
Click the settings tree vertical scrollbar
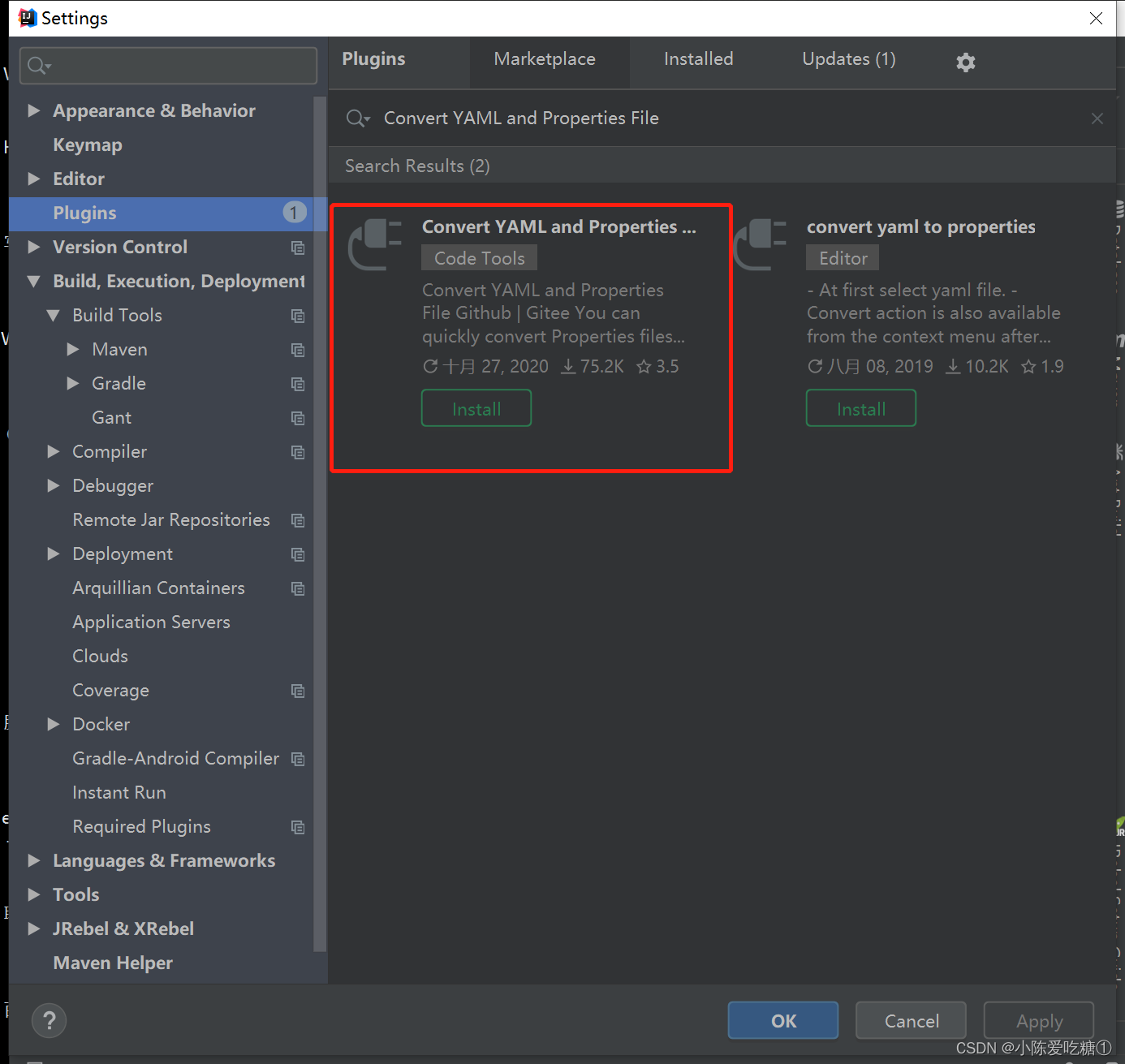point(320,523)
